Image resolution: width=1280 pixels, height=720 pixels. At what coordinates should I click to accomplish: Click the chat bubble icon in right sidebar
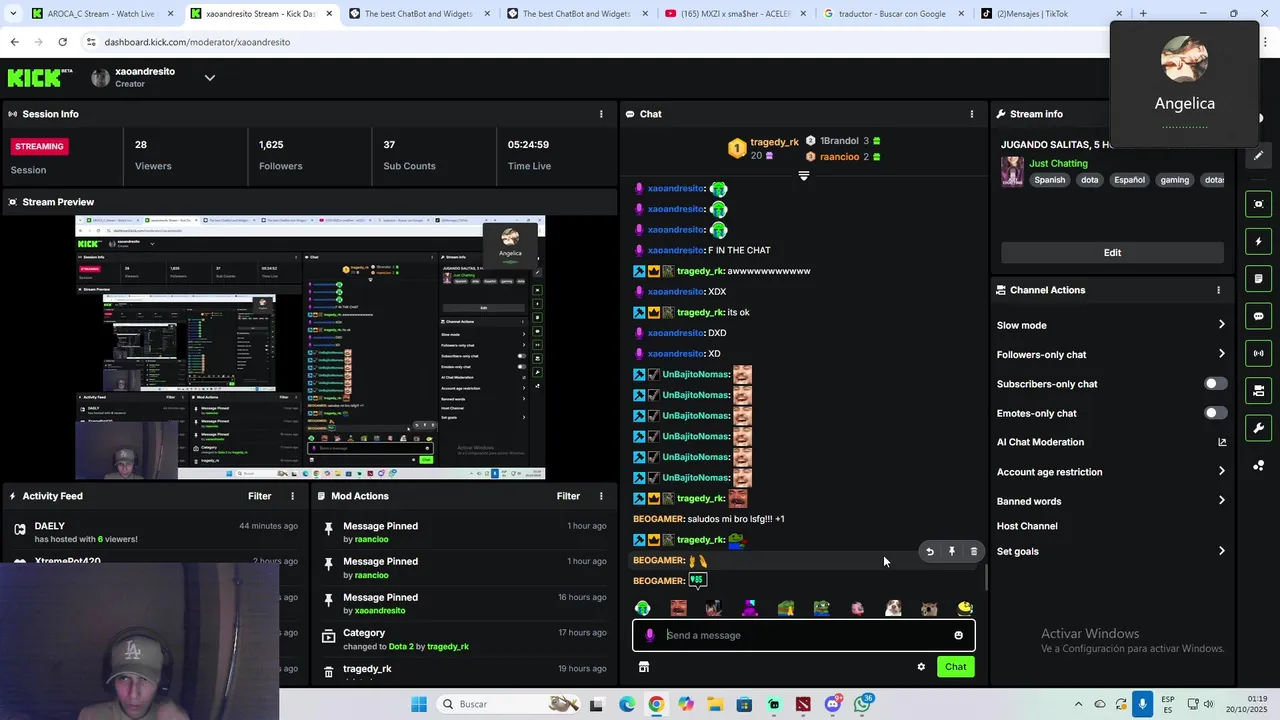tap(1259, 316)
